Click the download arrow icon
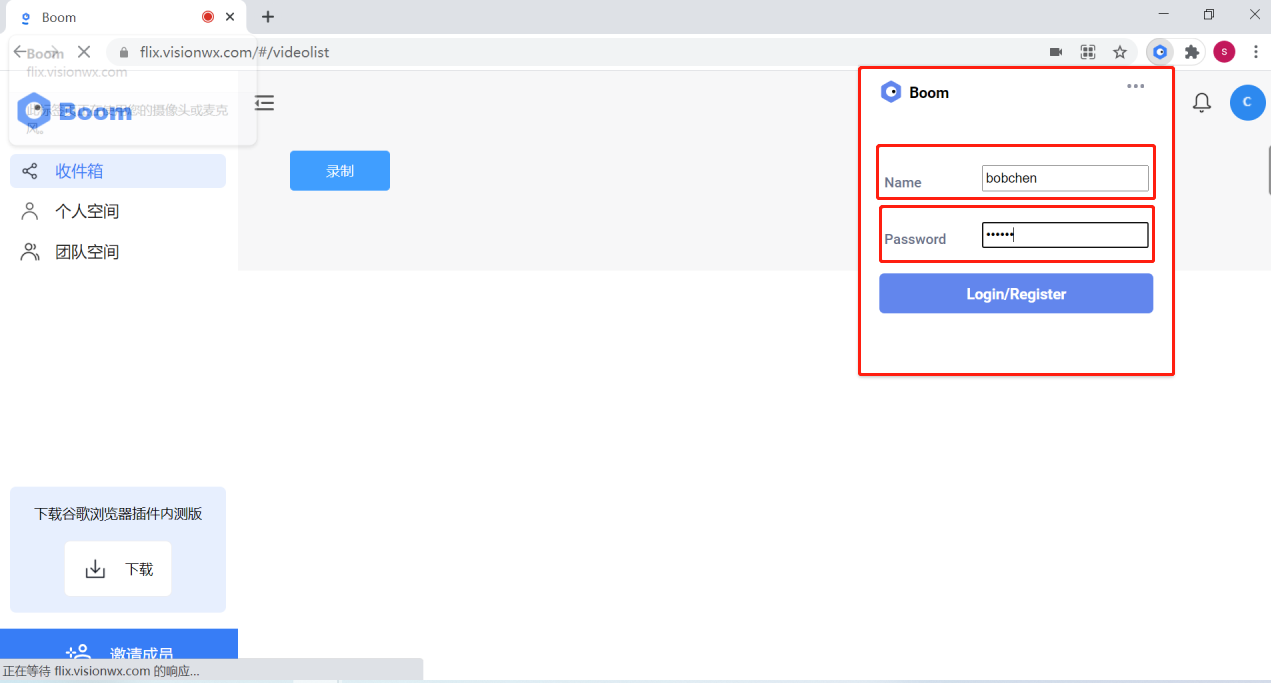1271x683 pixels. coord(95,569)
